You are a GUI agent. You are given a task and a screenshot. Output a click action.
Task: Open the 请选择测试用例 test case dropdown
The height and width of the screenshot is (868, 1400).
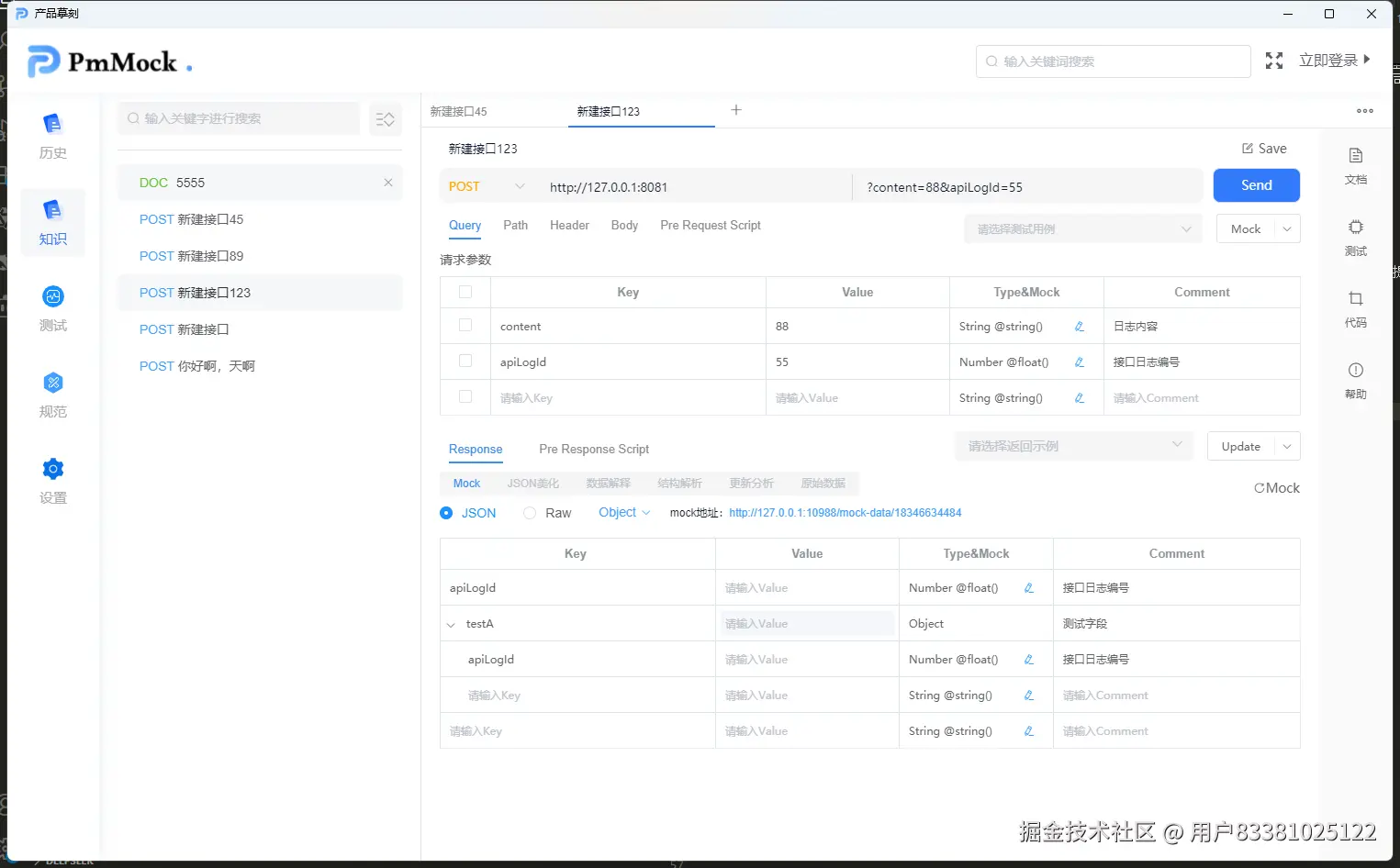point(1083,229)
